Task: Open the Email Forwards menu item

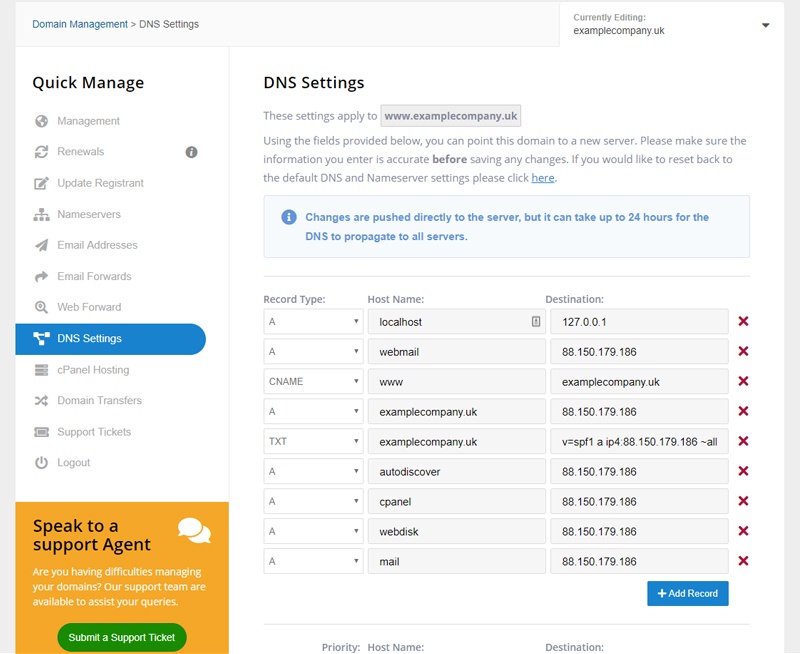Action: [x=94, y=276]
